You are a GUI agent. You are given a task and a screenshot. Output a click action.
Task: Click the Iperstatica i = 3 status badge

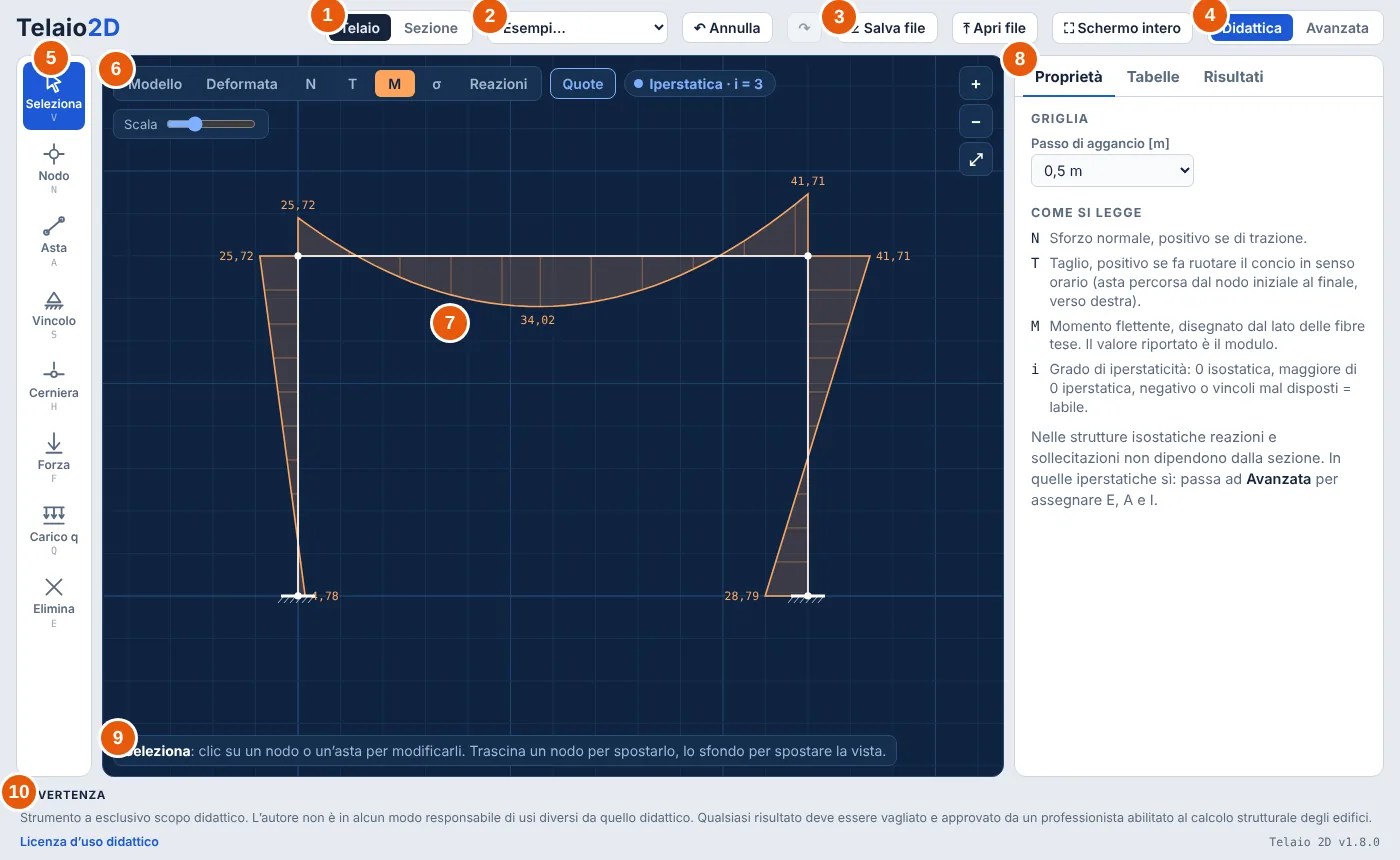(x=699, y=84)
